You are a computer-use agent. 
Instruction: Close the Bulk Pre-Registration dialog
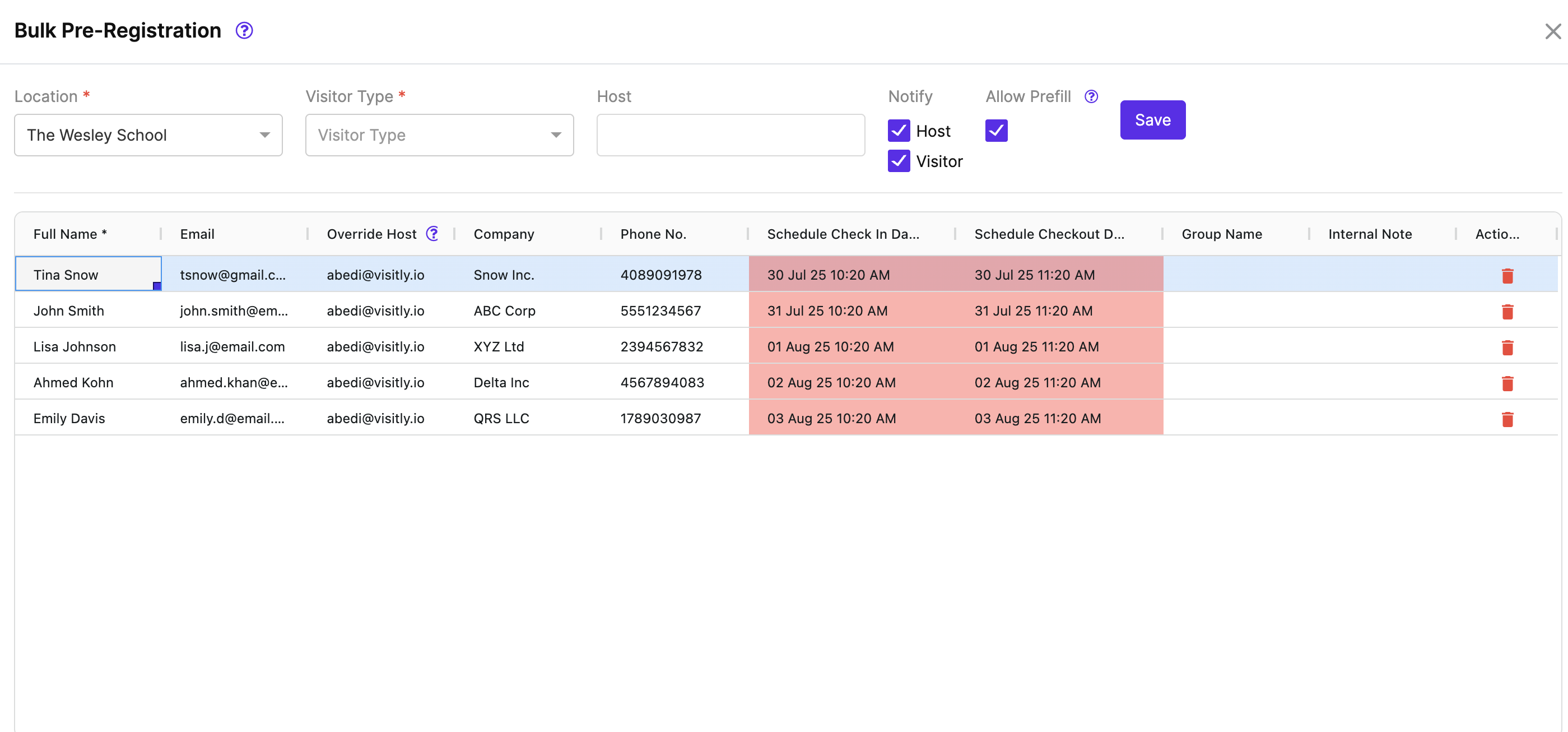tap(1552, 31)
